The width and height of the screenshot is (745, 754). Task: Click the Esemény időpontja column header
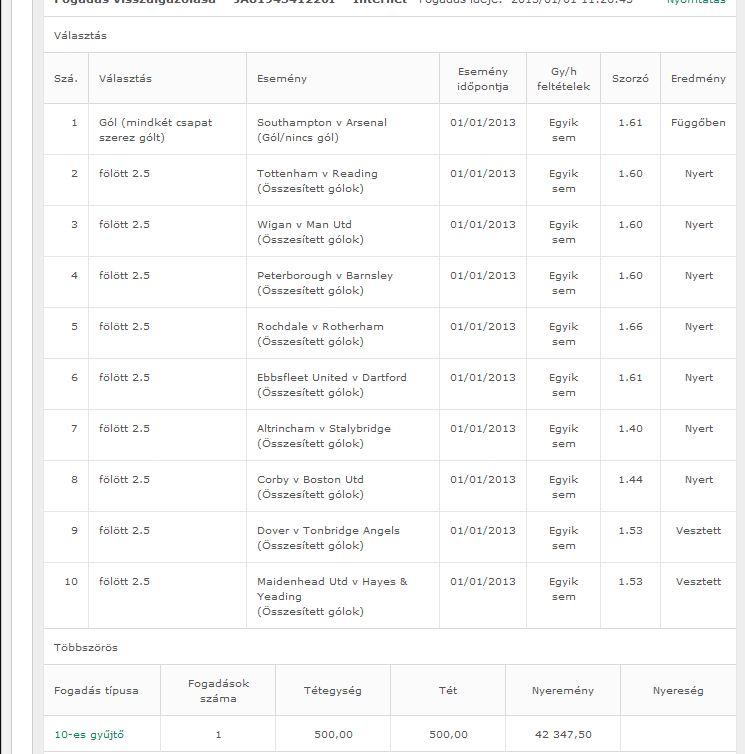483,79
